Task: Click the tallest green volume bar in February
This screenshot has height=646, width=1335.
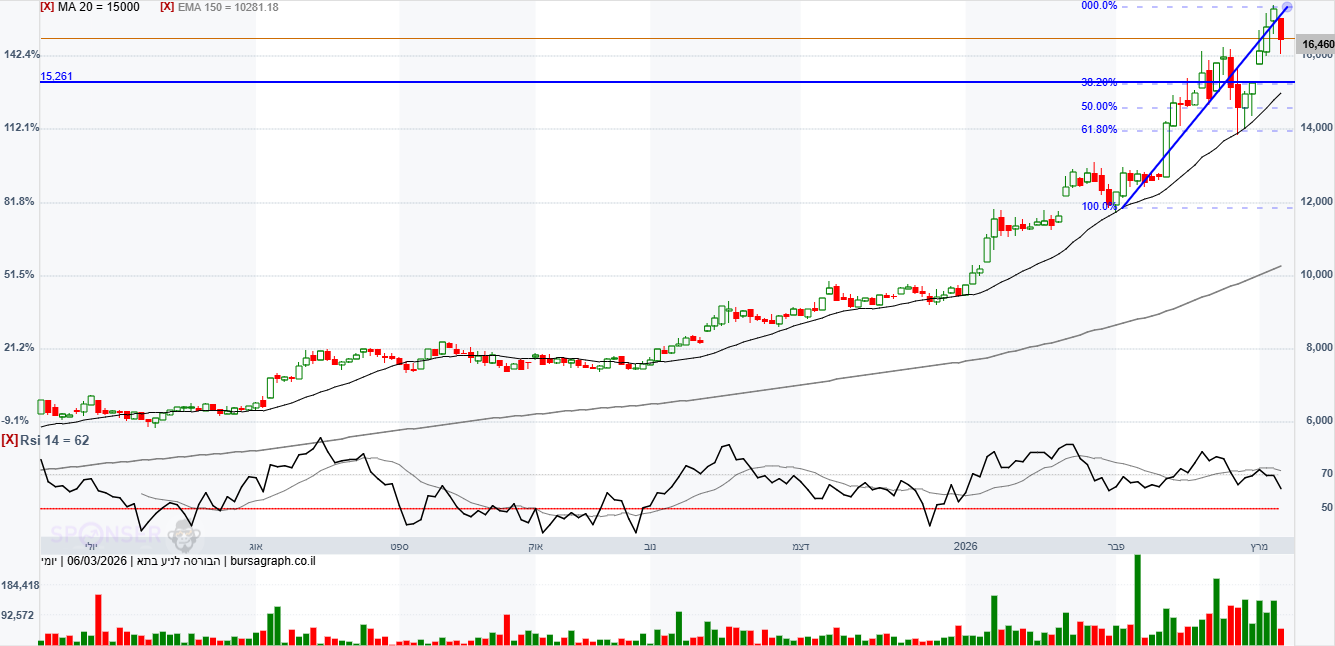Action: (1137, 599)
